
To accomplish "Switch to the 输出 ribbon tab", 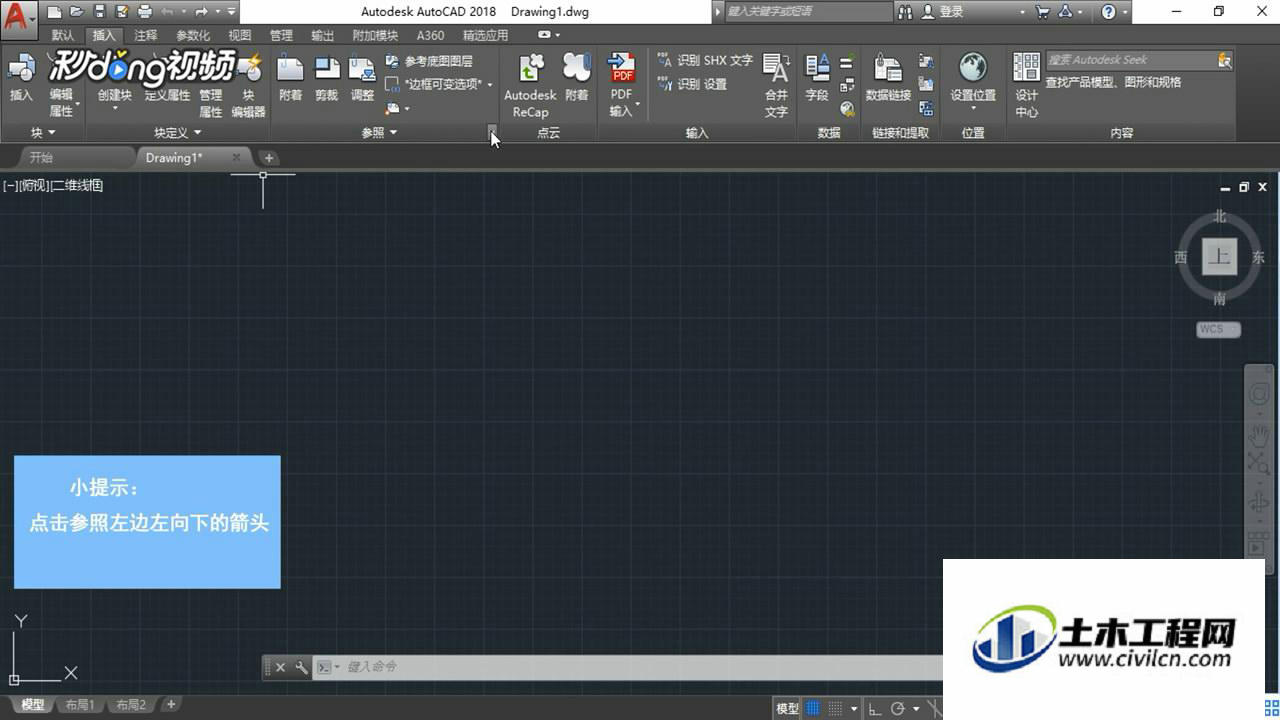I will coord(323,35).
